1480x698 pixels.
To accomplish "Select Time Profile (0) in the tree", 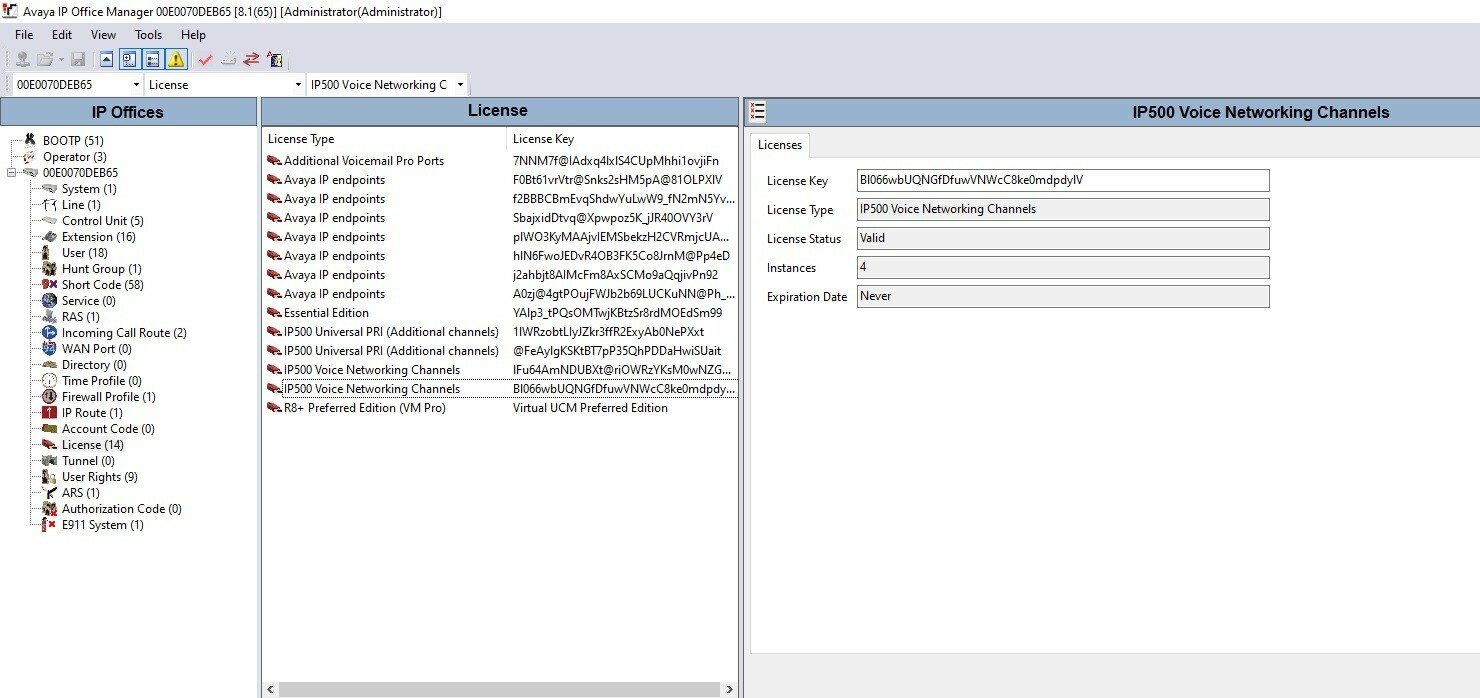I will 102,381.
